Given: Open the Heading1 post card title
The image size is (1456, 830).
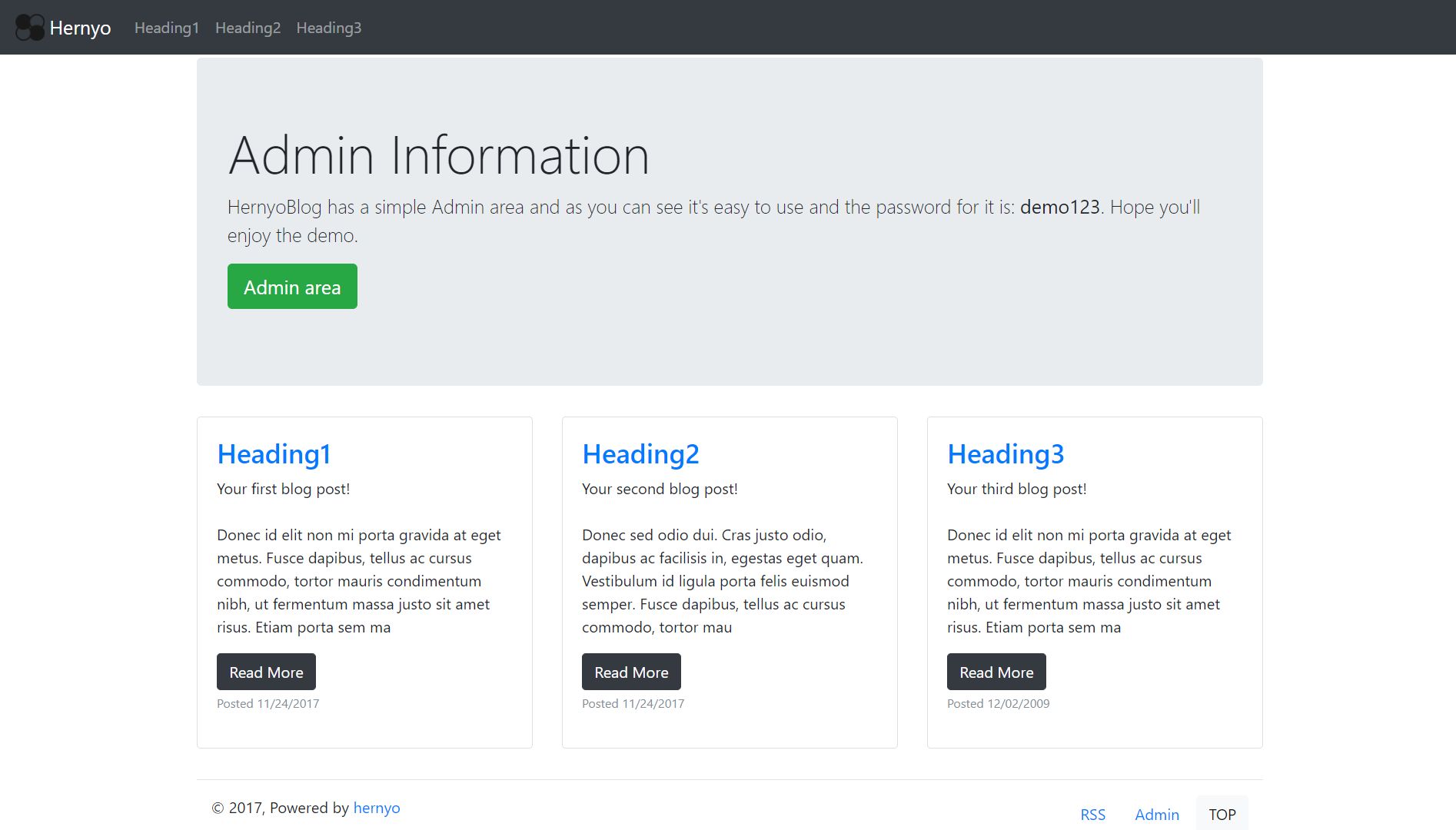Looking at the screenshot, I should point(274,454).
